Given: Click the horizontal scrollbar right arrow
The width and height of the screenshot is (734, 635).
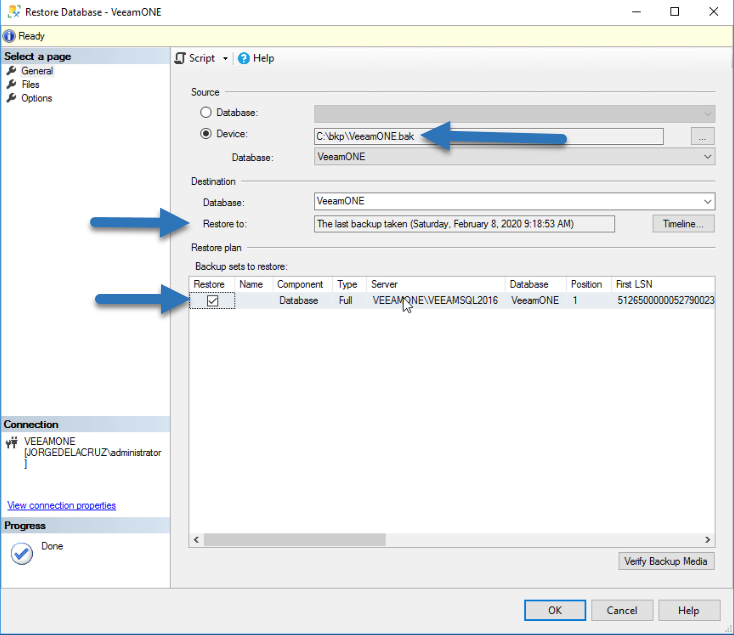Looking at the screenshot, I should pos(707,540).
